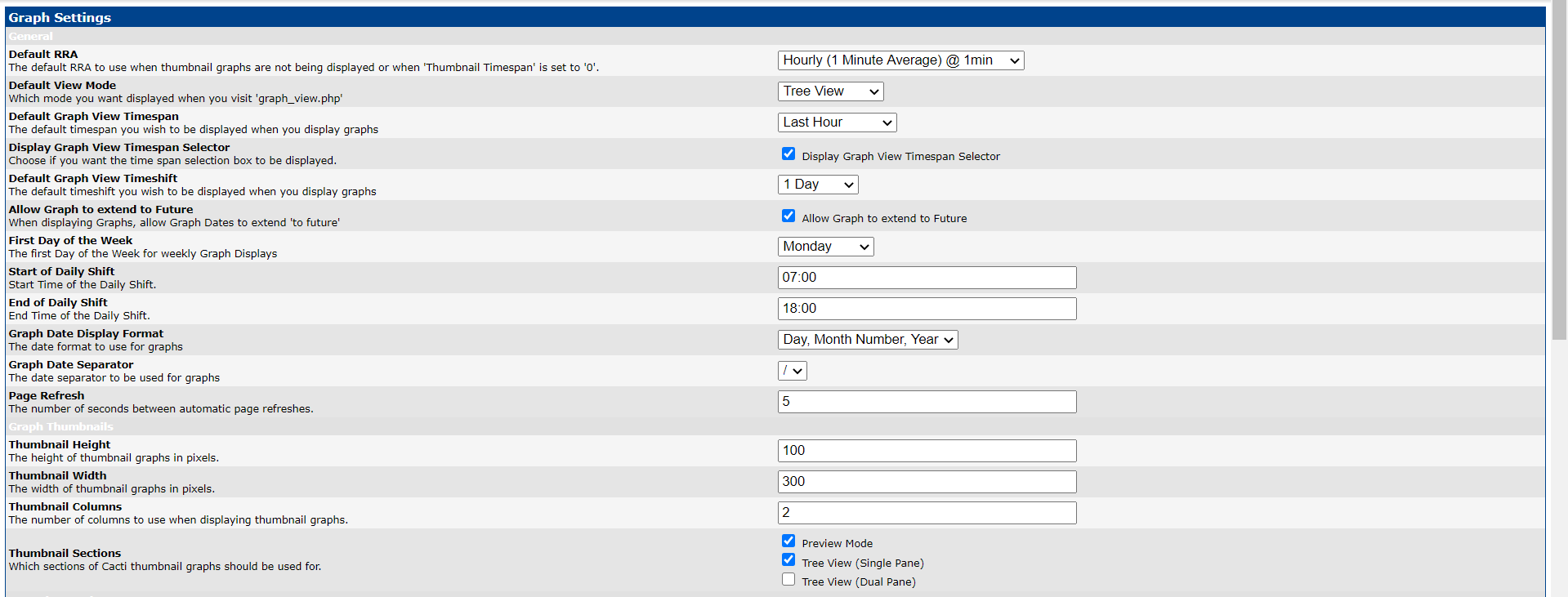
Task: Open the Default View Mode dropdown
Action: (830, 91)
